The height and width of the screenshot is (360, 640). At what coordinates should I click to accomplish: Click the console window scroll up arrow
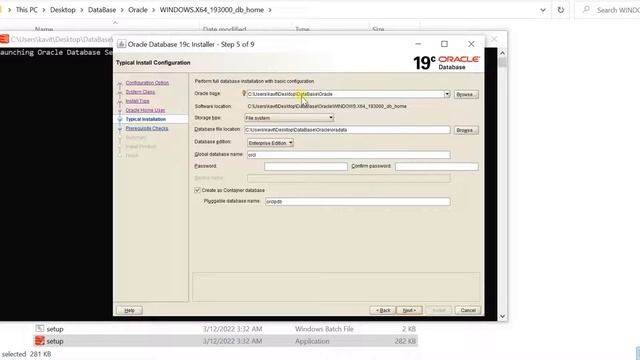pos(502,53)
